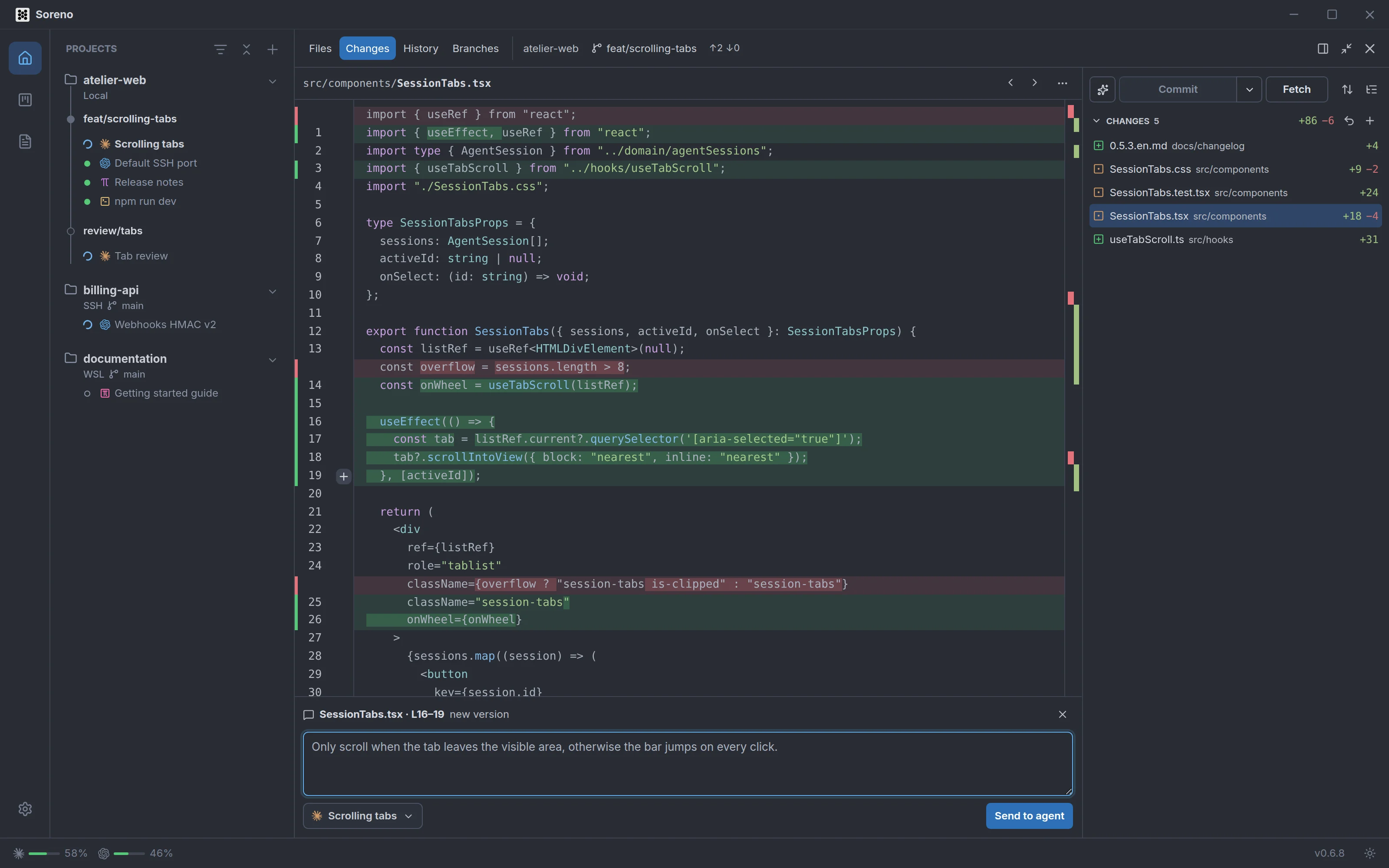This screenshot has height=868, width=1389.
Task: Click Send to agent
Action: click(x=1029, y=816)
